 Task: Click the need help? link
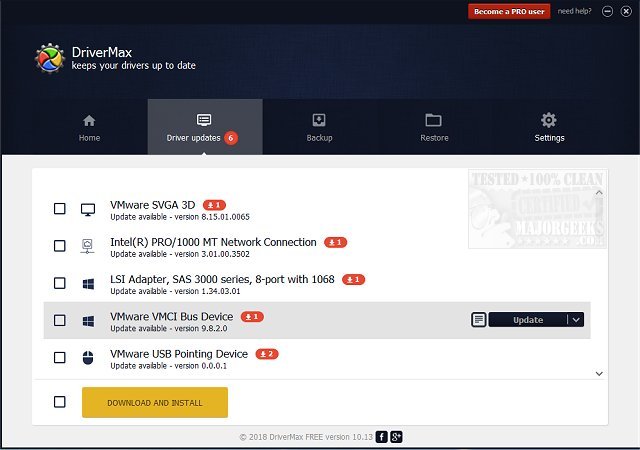tap(574, 11)
